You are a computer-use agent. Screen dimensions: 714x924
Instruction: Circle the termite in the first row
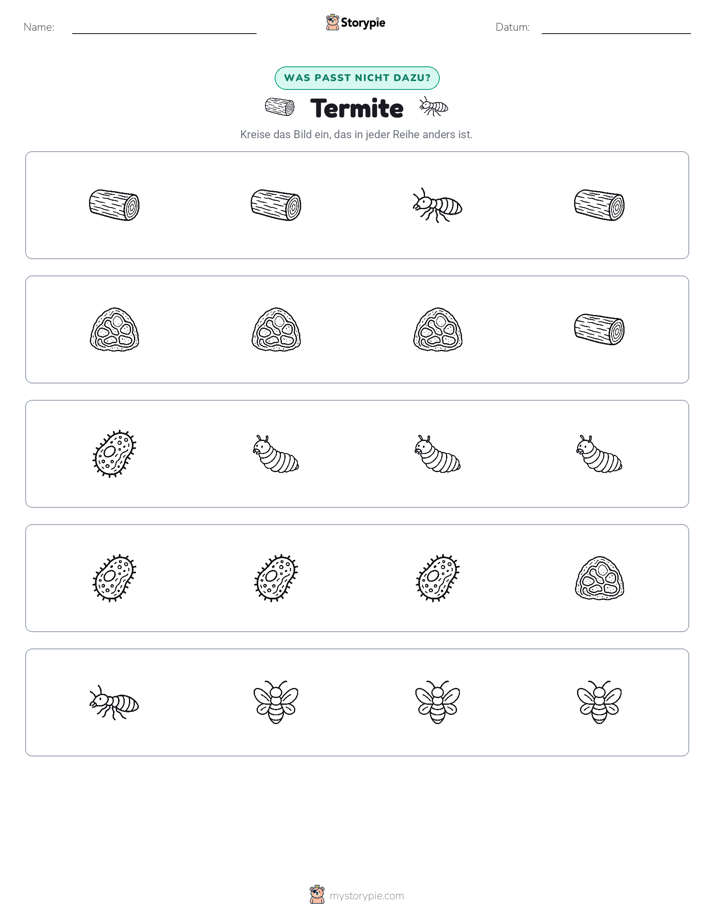(x=437, y=205)
